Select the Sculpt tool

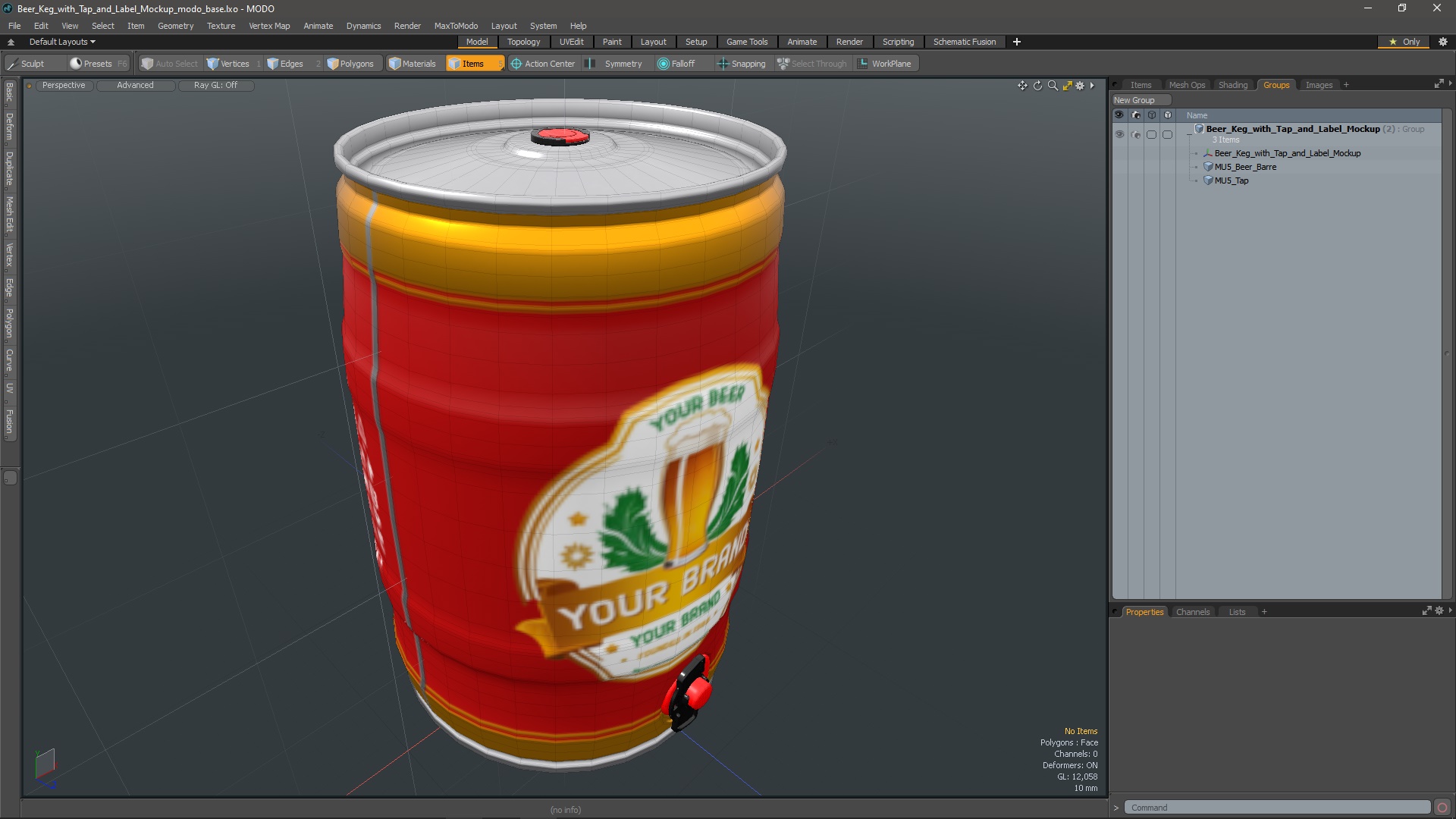34,64
